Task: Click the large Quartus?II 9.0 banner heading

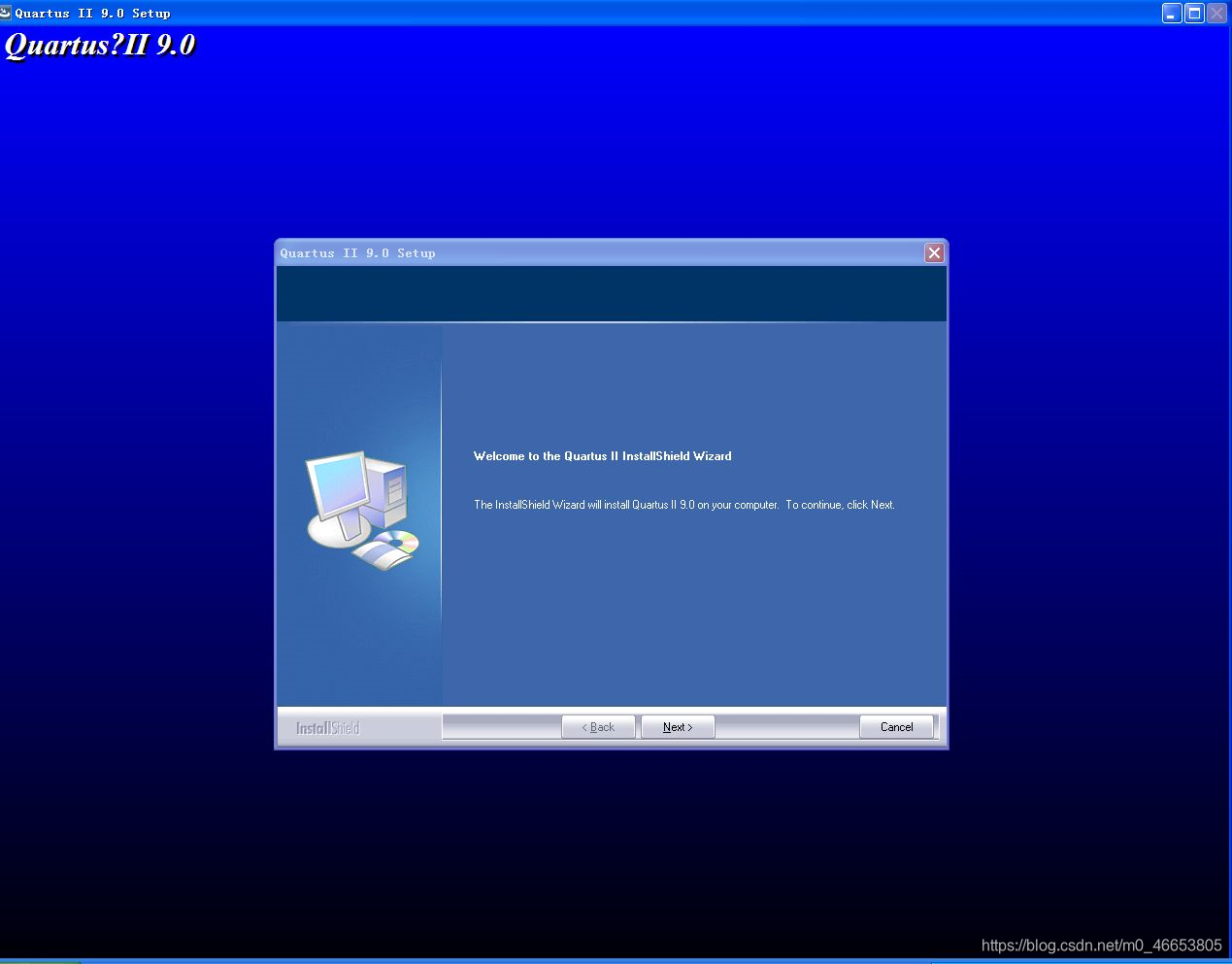Action: pos(100,46)
